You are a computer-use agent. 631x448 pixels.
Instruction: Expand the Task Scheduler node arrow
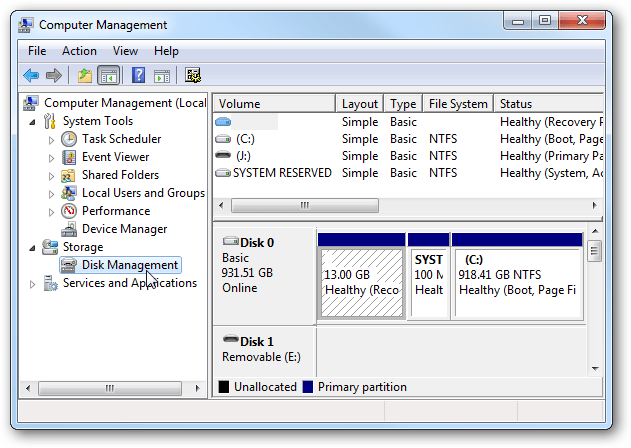pos(52,140)
